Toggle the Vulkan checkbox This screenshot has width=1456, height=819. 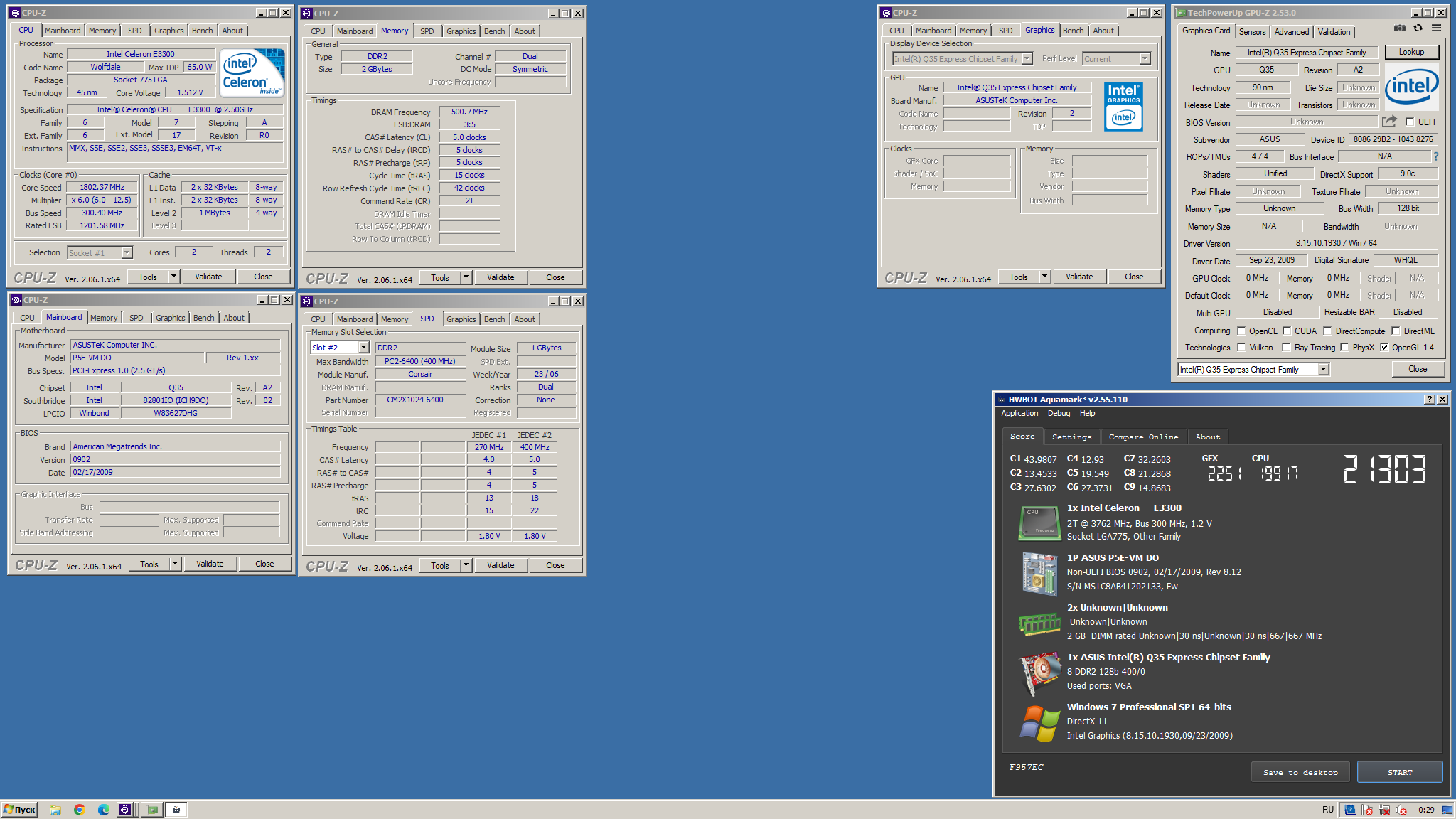tap(1241, 348)
